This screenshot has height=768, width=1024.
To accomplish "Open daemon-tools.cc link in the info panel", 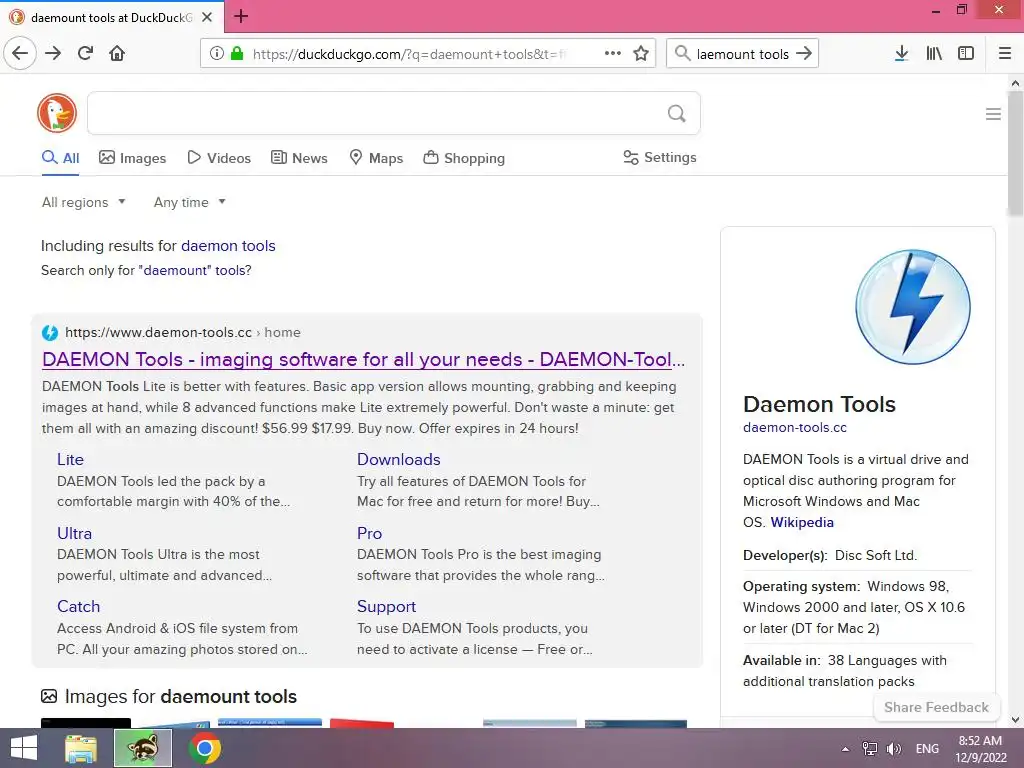I will (x=795, y=428).
